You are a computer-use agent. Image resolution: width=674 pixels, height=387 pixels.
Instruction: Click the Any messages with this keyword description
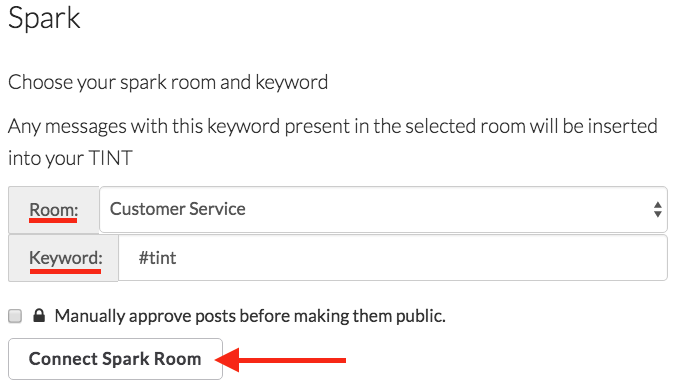pyautogui.click(x=333, y=142)
